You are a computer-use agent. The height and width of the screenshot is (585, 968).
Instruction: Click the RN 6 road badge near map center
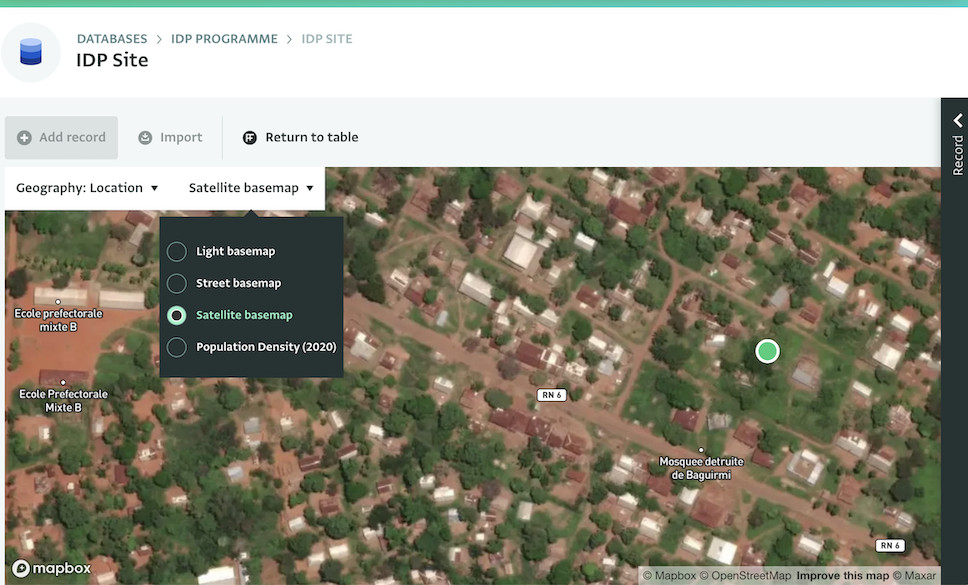(x=551, y=395)
